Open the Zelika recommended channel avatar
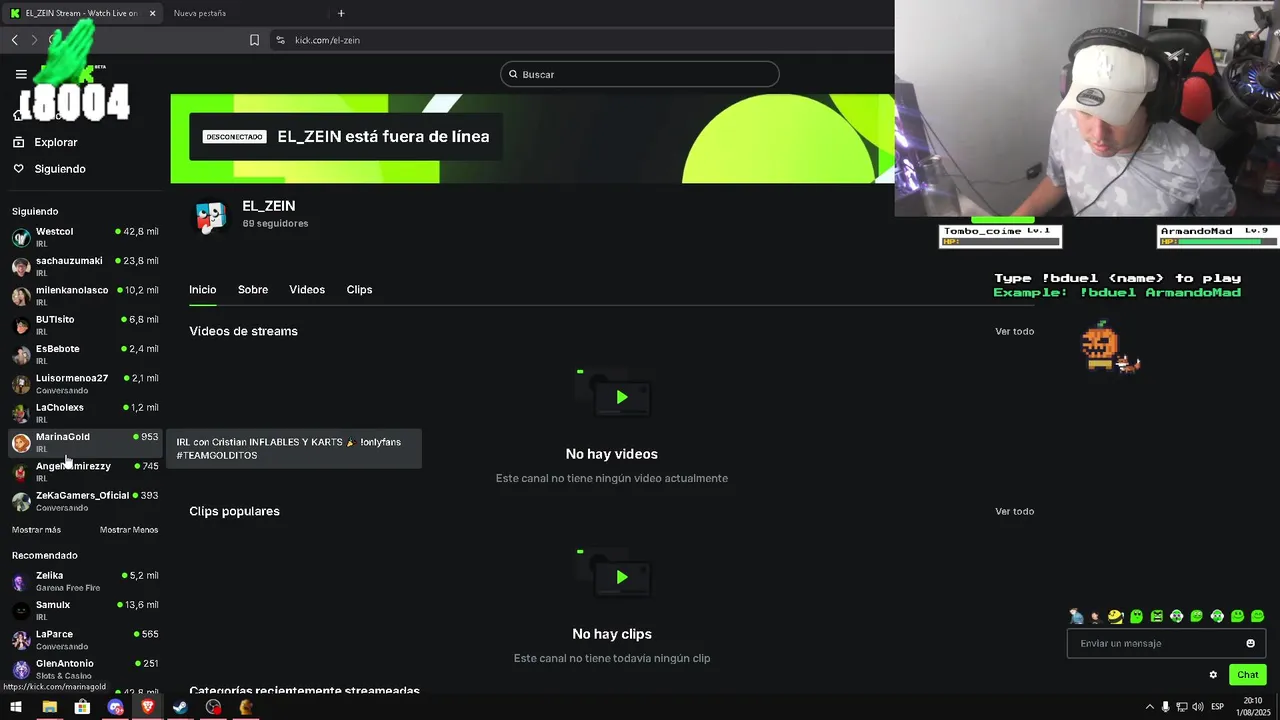Viewport: 1280px width, 720px height. 21,582
